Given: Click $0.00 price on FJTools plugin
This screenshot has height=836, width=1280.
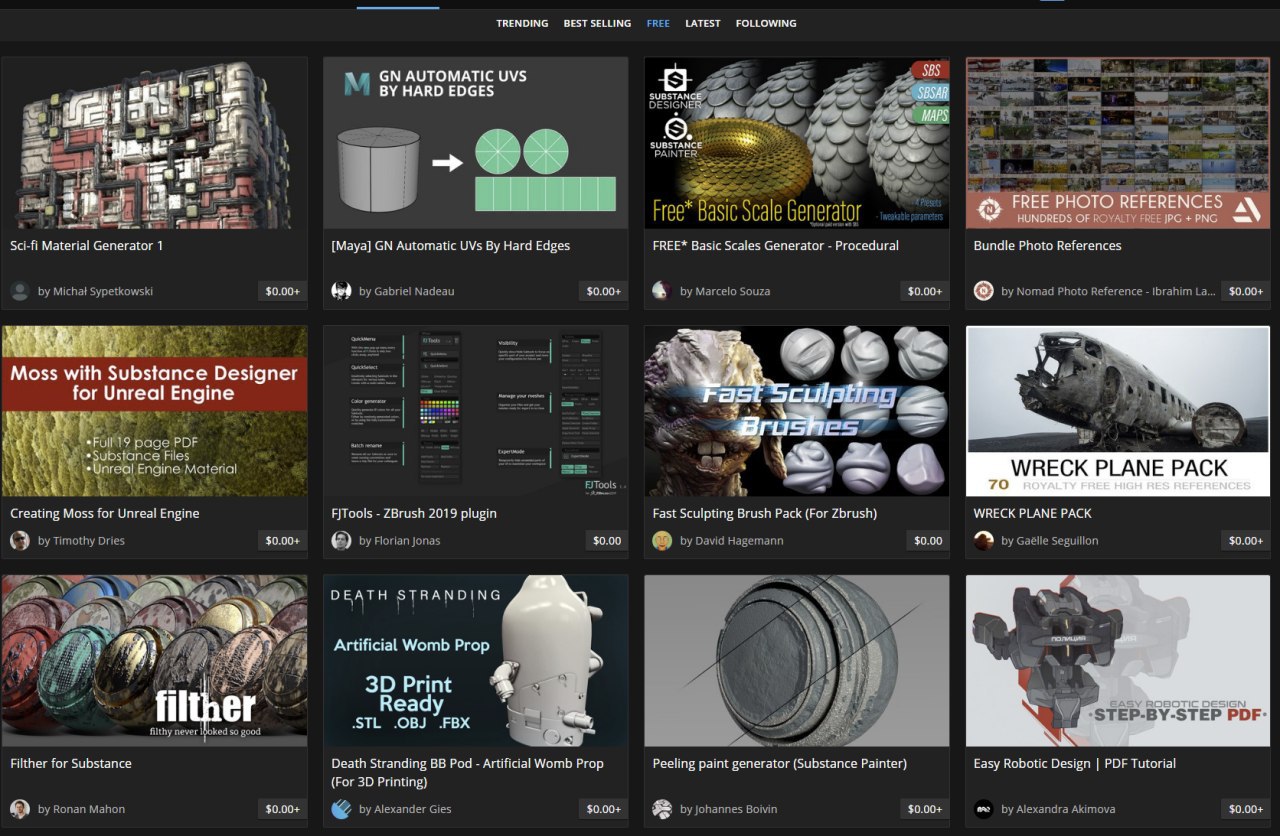Looking at the screenshot, I should pyautogui.click(x=607, y=540).
